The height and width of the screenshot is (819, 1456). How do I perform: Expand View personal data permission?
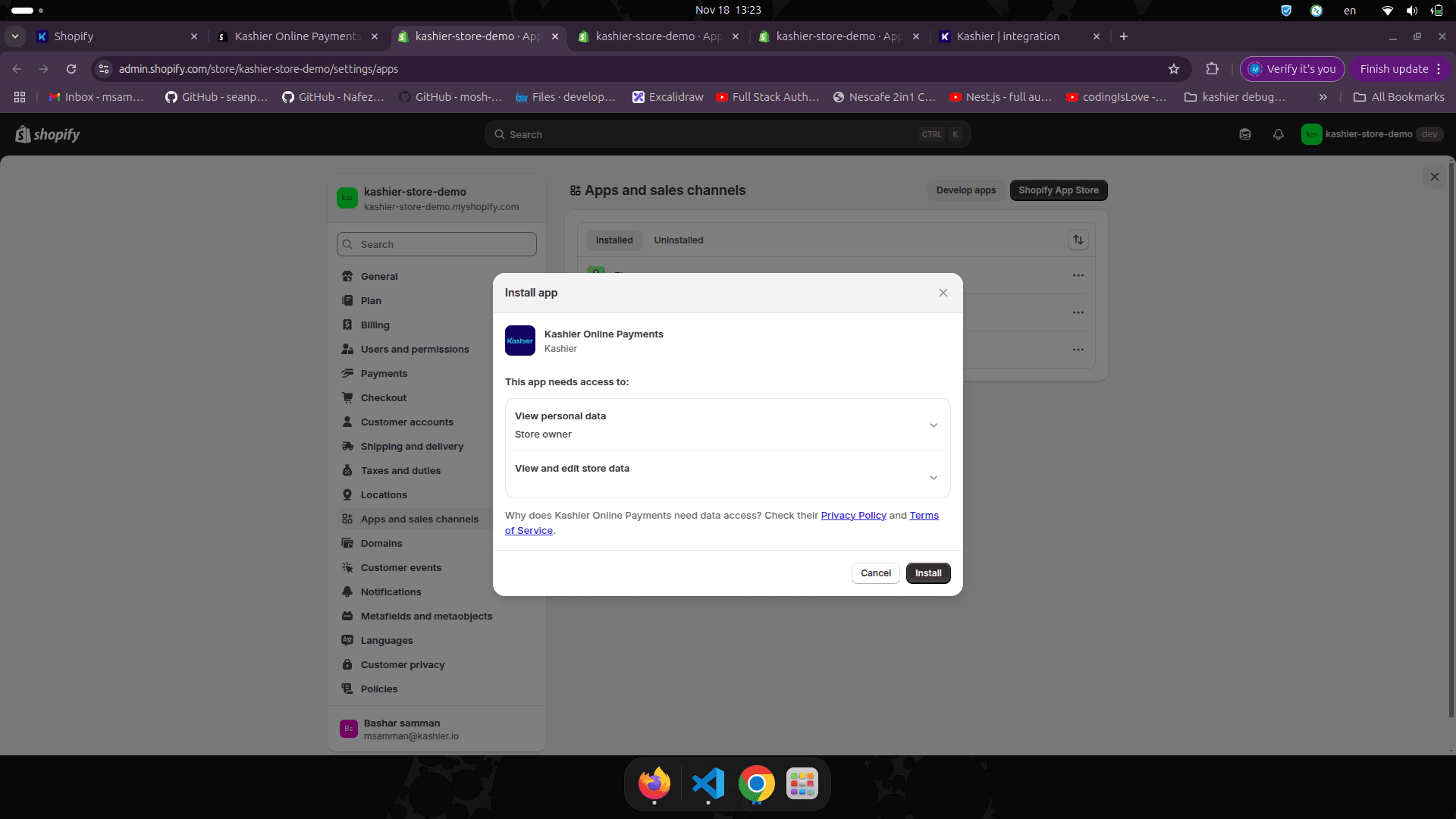coord(727,425)
